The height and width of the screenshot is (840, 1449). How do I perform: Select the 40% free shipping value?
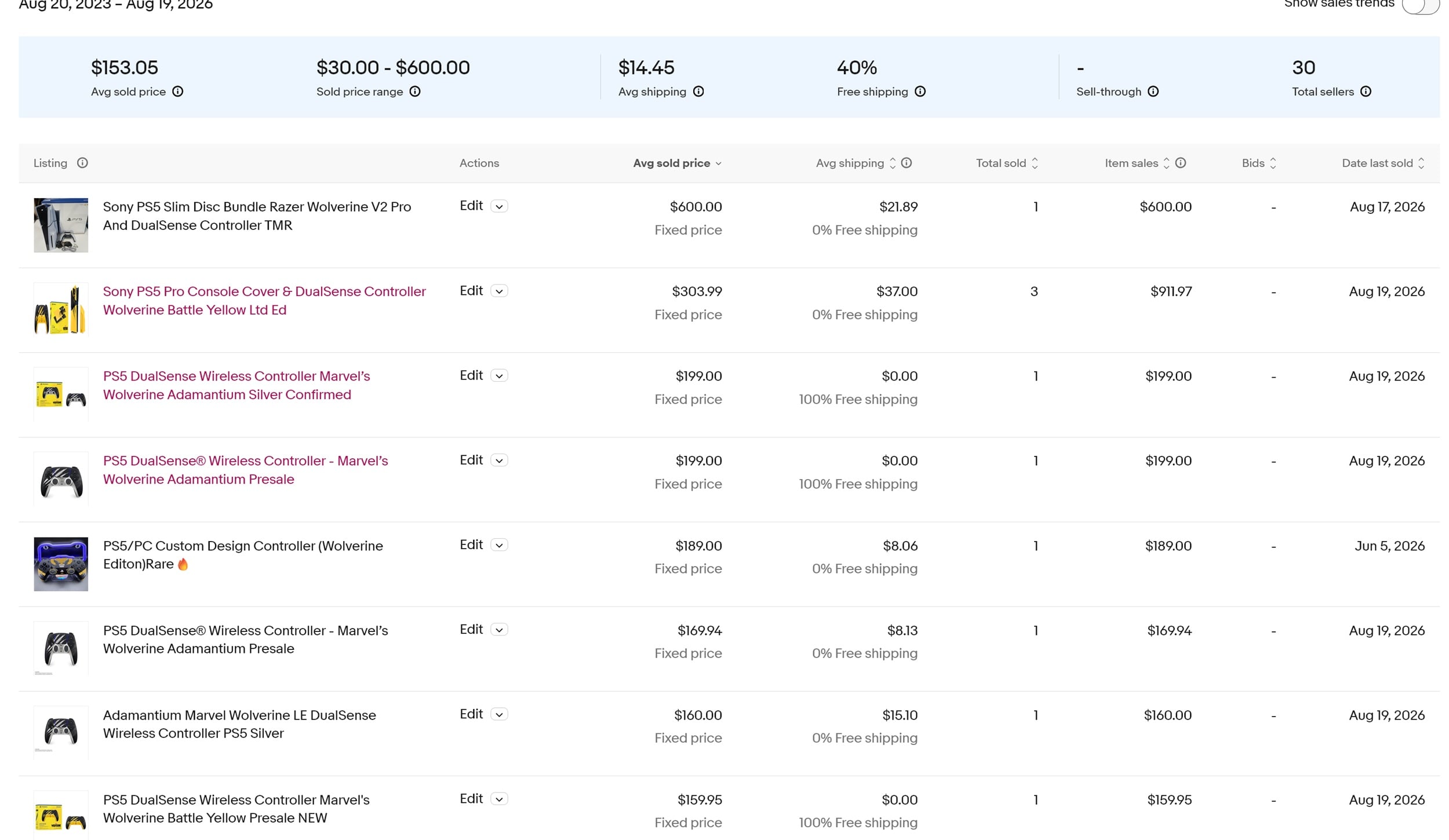(857, 68)
